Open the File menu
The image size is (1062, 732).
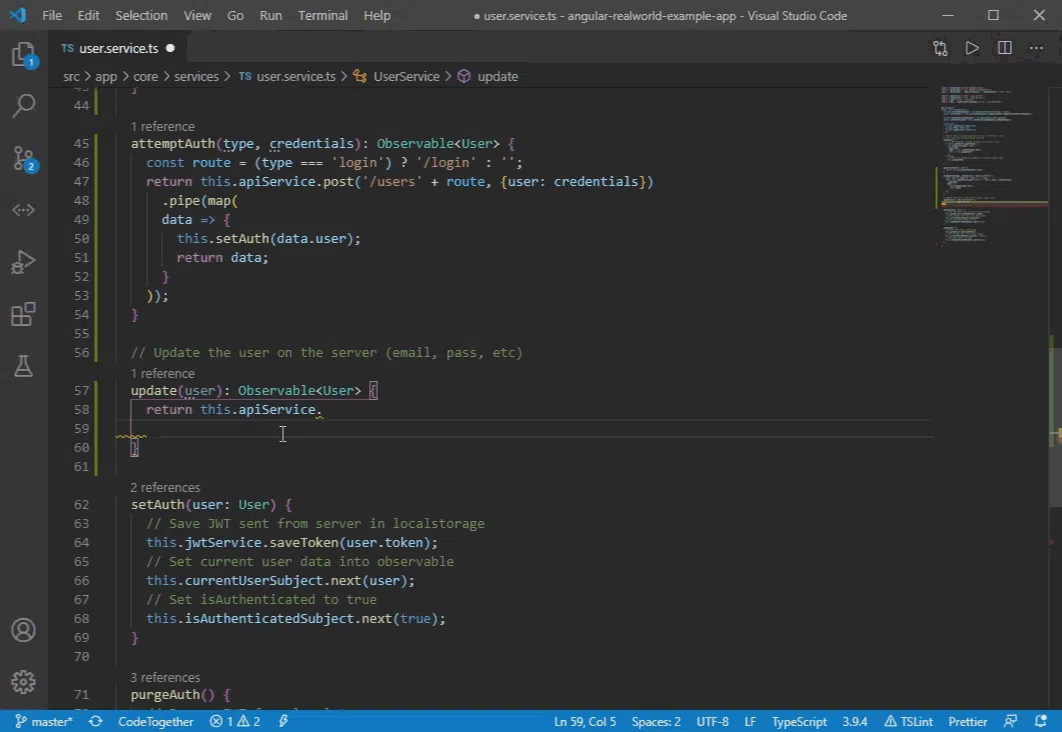click(x=52, y=15)
